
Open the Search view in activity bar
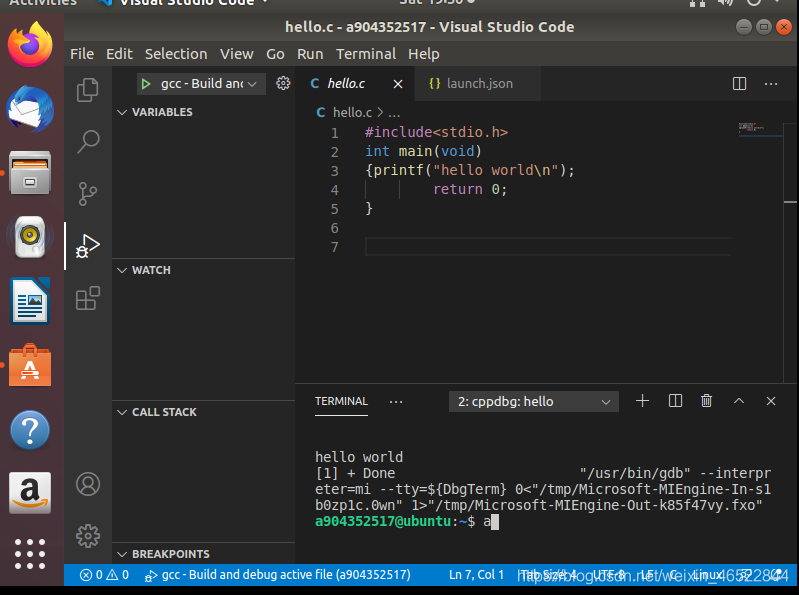tap(88, 142)
